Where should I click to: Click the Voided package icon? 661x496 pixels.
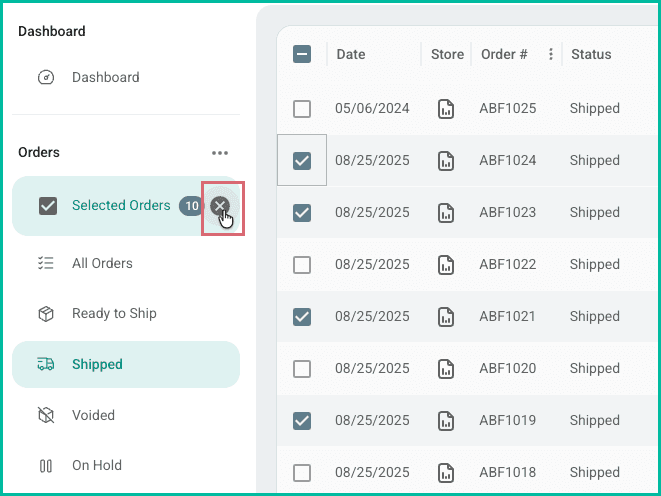pos(46,415)
